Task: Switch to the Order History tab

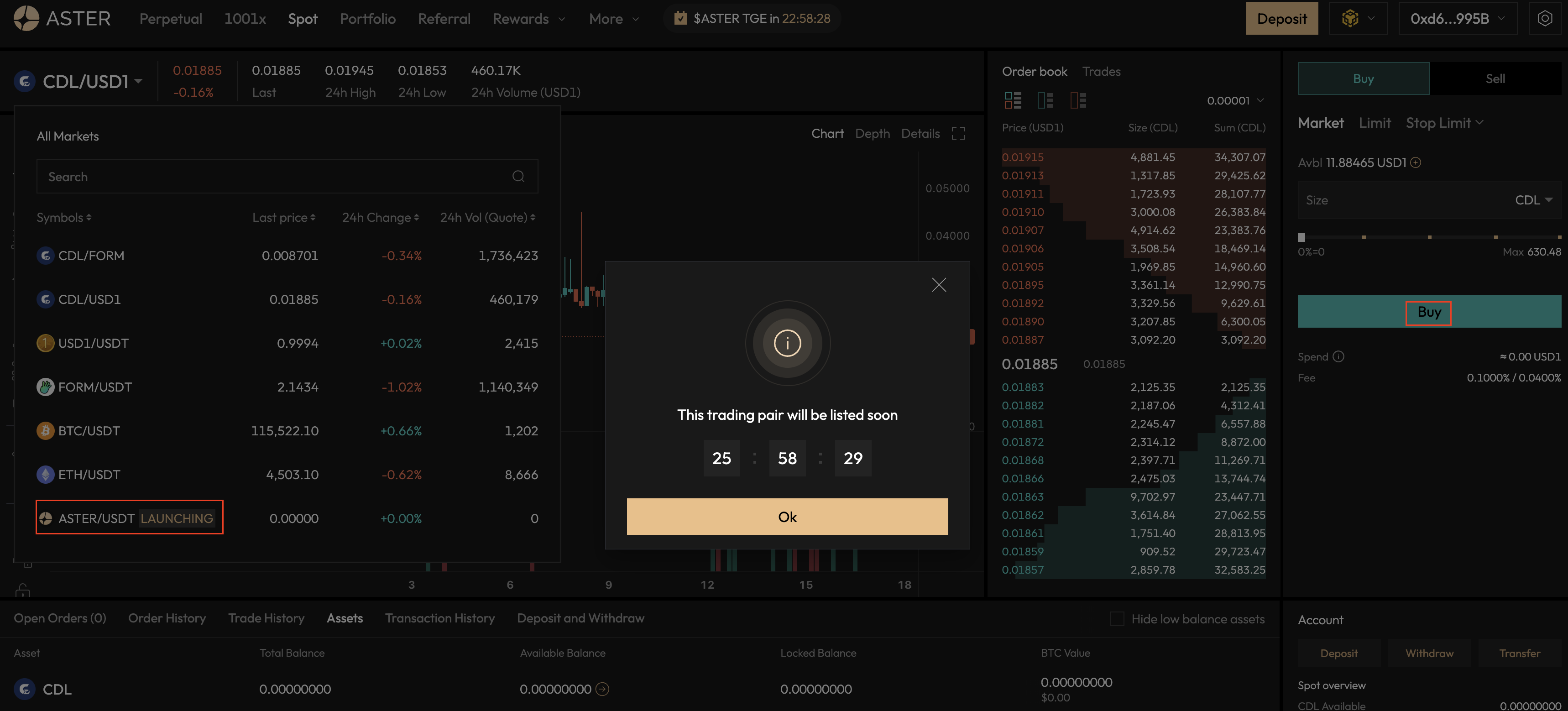Action: coord(167,618)
